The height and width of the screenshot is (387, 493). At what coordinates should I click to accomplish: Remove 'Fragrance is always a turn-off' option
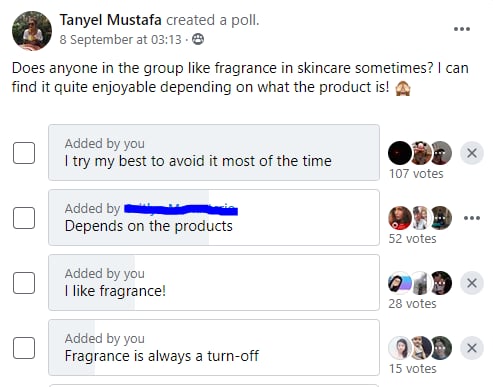tap(472, 348)
